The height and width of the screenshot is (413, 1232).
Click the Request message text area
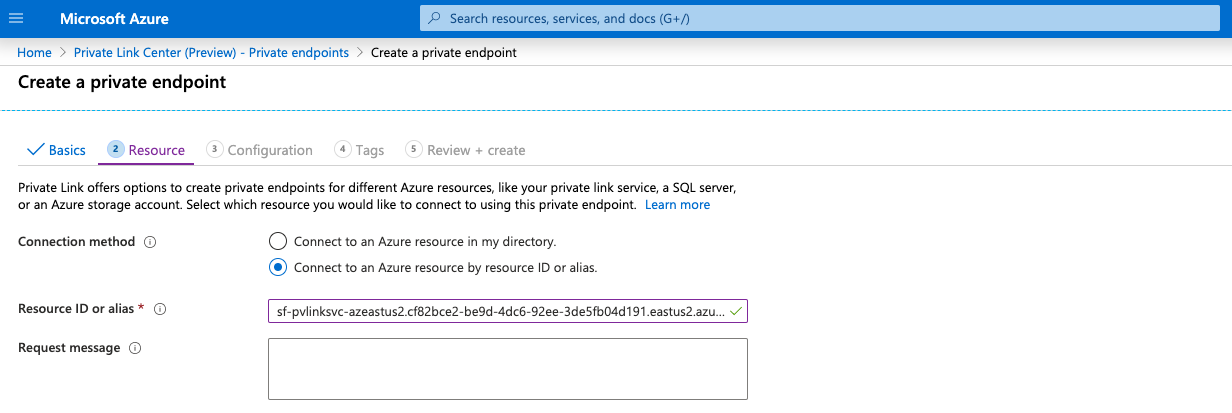click(508, 369)
